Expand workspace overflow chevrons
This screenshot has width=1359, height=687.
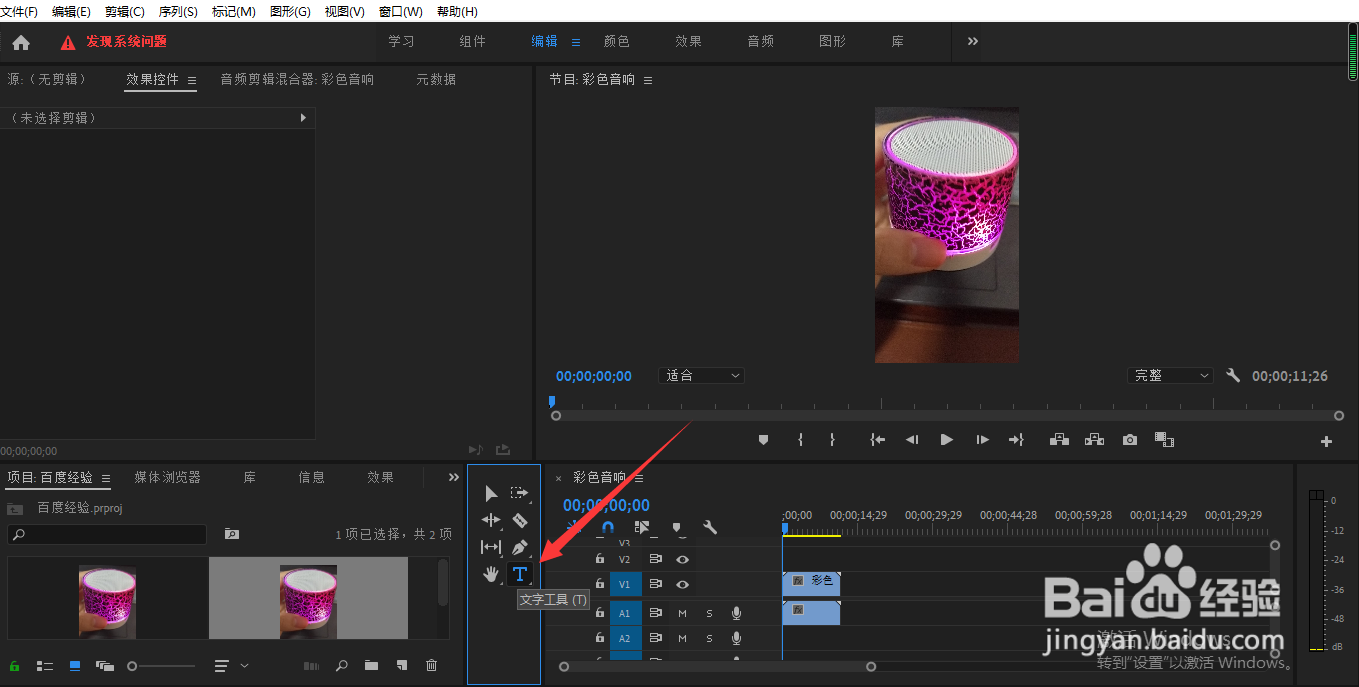pos(972,41)
